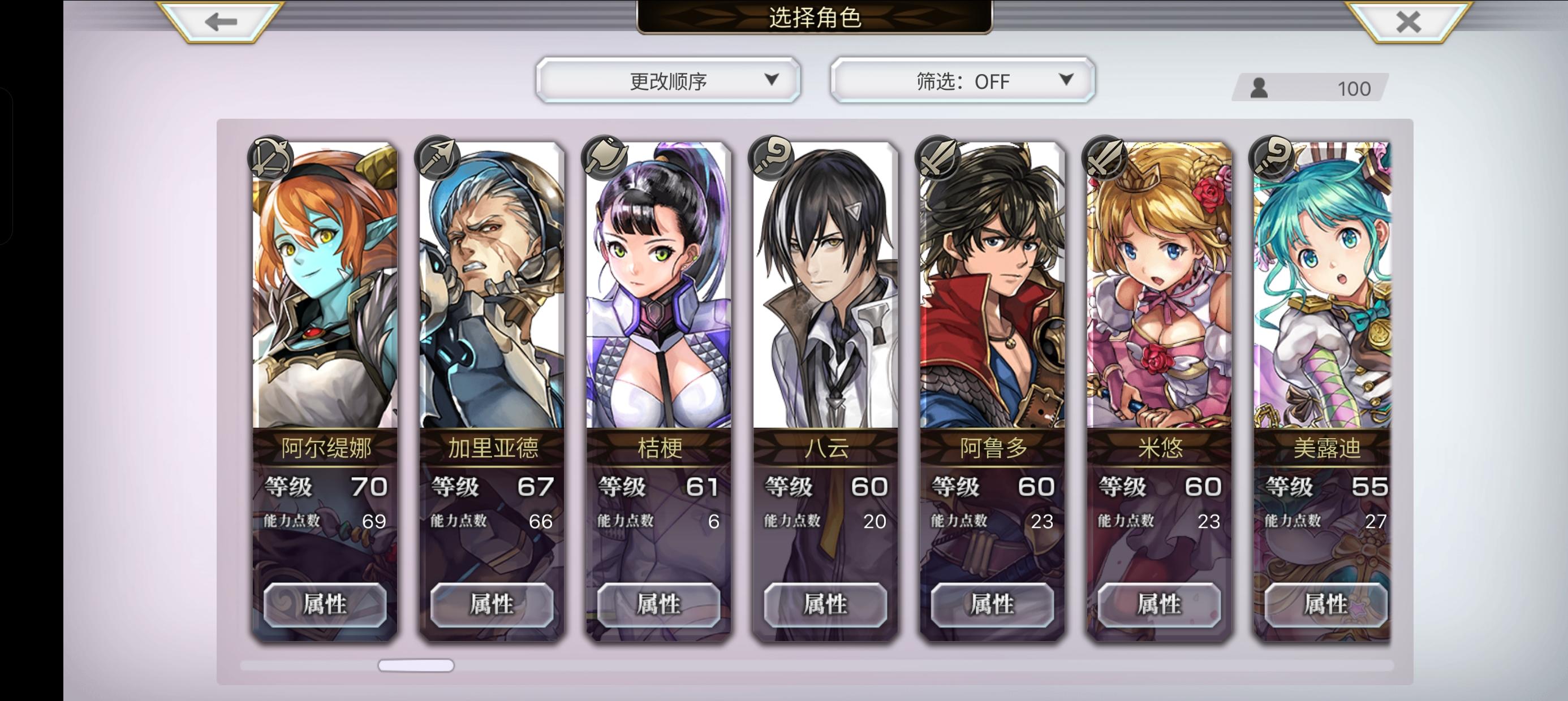
Task: Open 属性 for 桔梗
Action: pyautogui.click(x=658, y=604)
